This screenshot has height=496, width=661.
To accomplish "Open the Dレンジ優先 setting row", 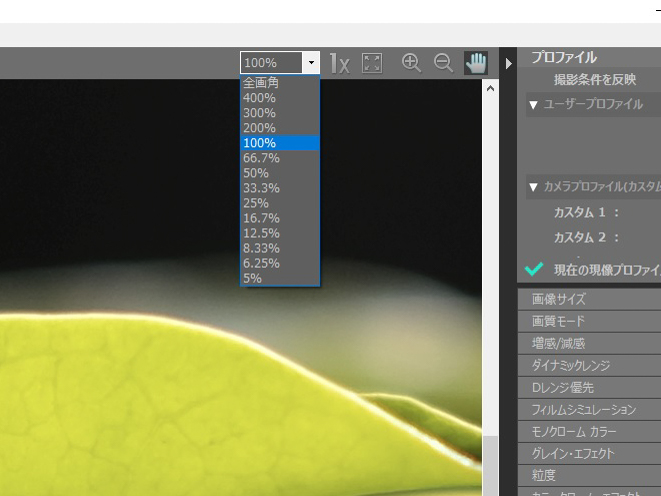I will click(x=589, y=388).
